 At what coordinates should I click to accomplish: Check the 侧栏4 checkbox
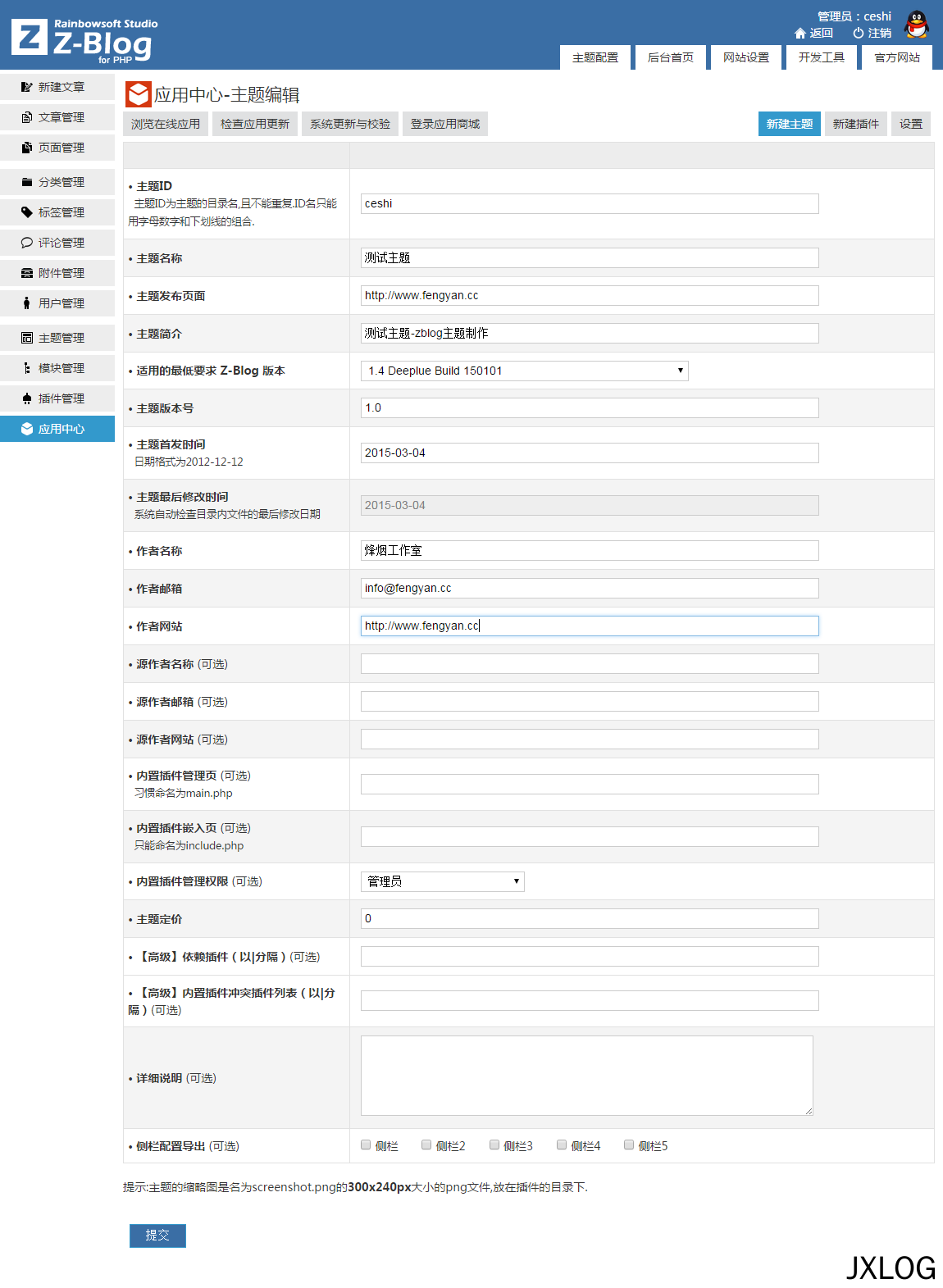[x=562, y=1145]
